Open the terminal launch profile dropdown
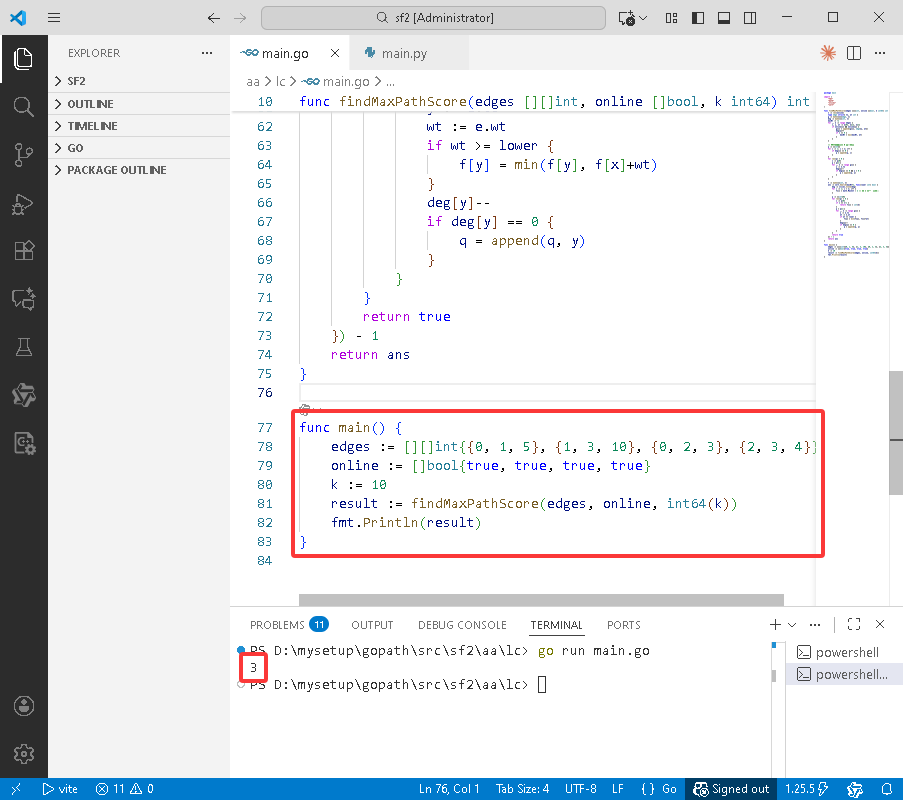This screenshot has width=903, height=800. (x=792, y=624)
